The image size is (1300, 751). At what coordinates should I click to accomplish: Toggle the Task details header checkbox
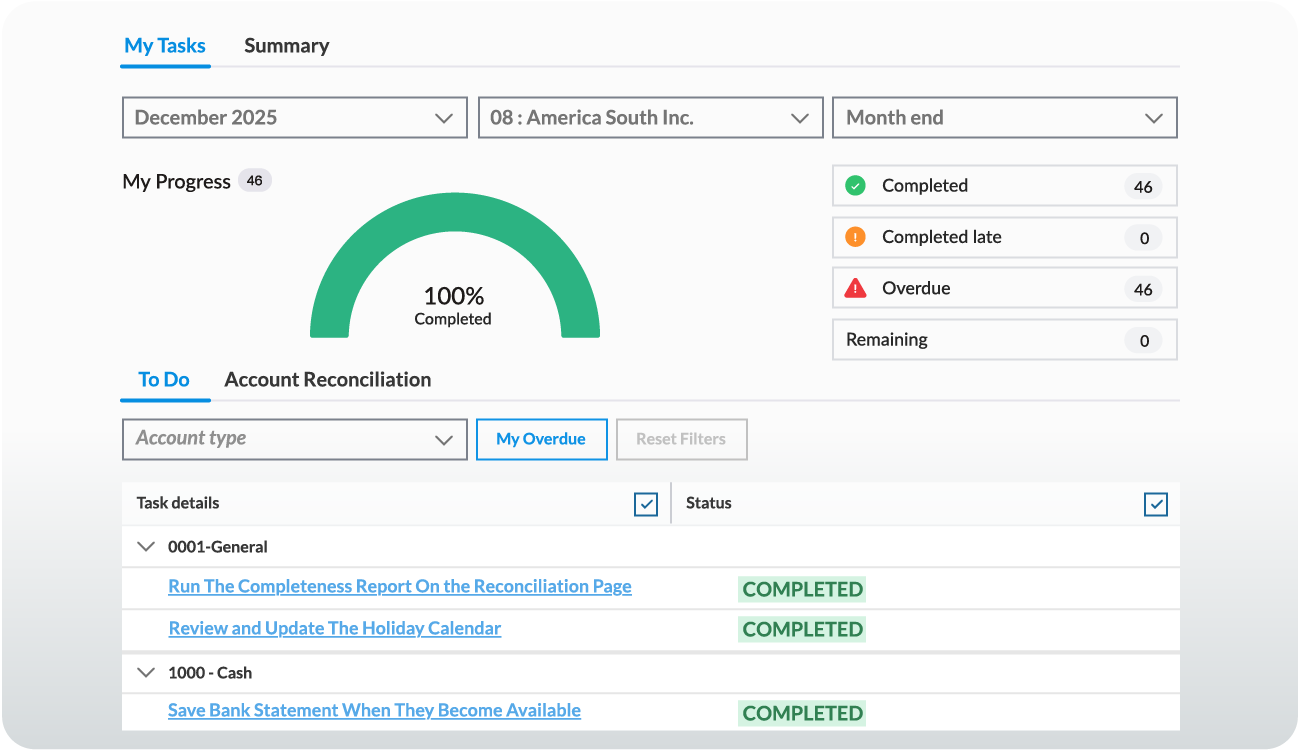[645, 504]
